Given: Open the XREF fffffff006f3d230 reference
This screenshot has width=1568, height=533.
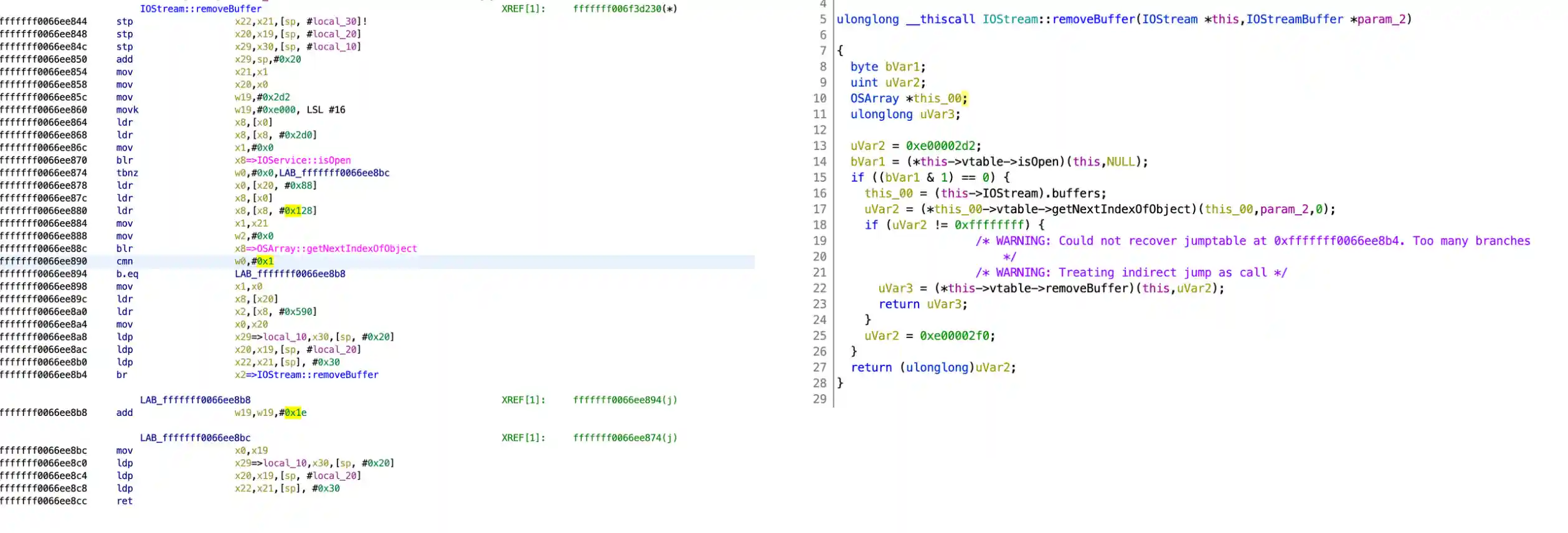Looking at the screenshot, I should 625,9.
